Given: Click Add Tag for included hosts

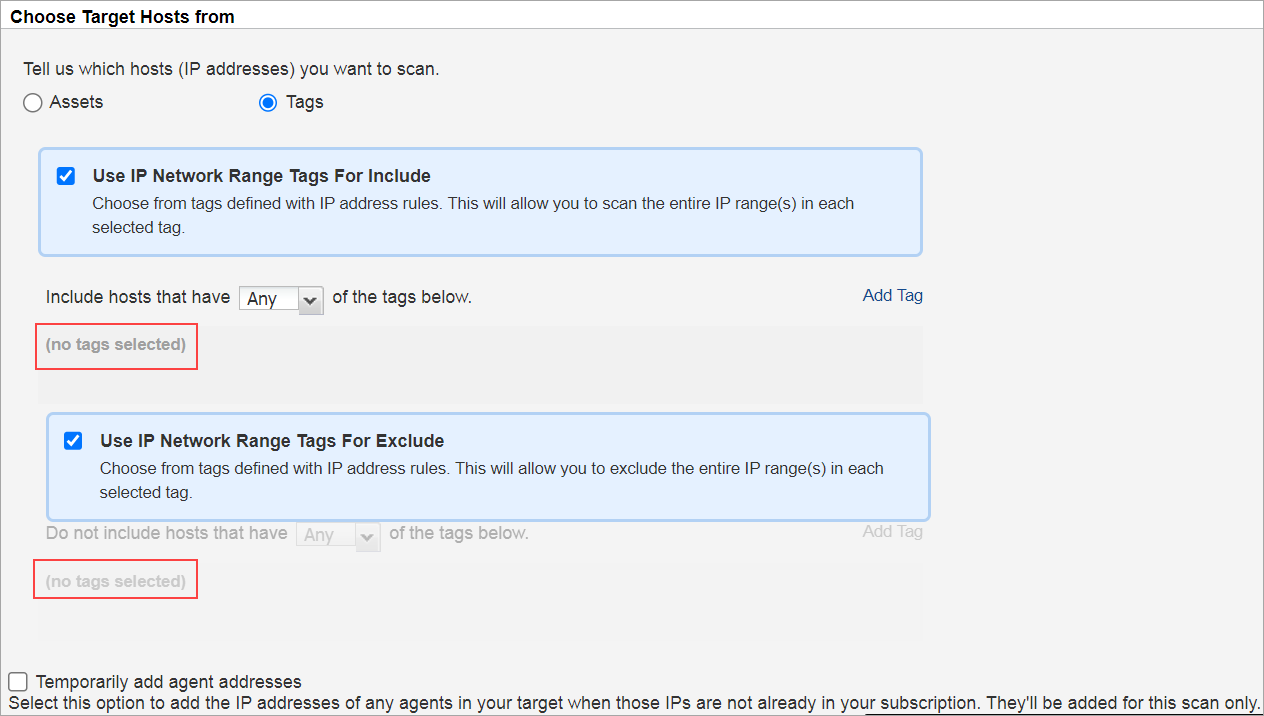Looking at the screenshot, I should (x=892, y=295).
